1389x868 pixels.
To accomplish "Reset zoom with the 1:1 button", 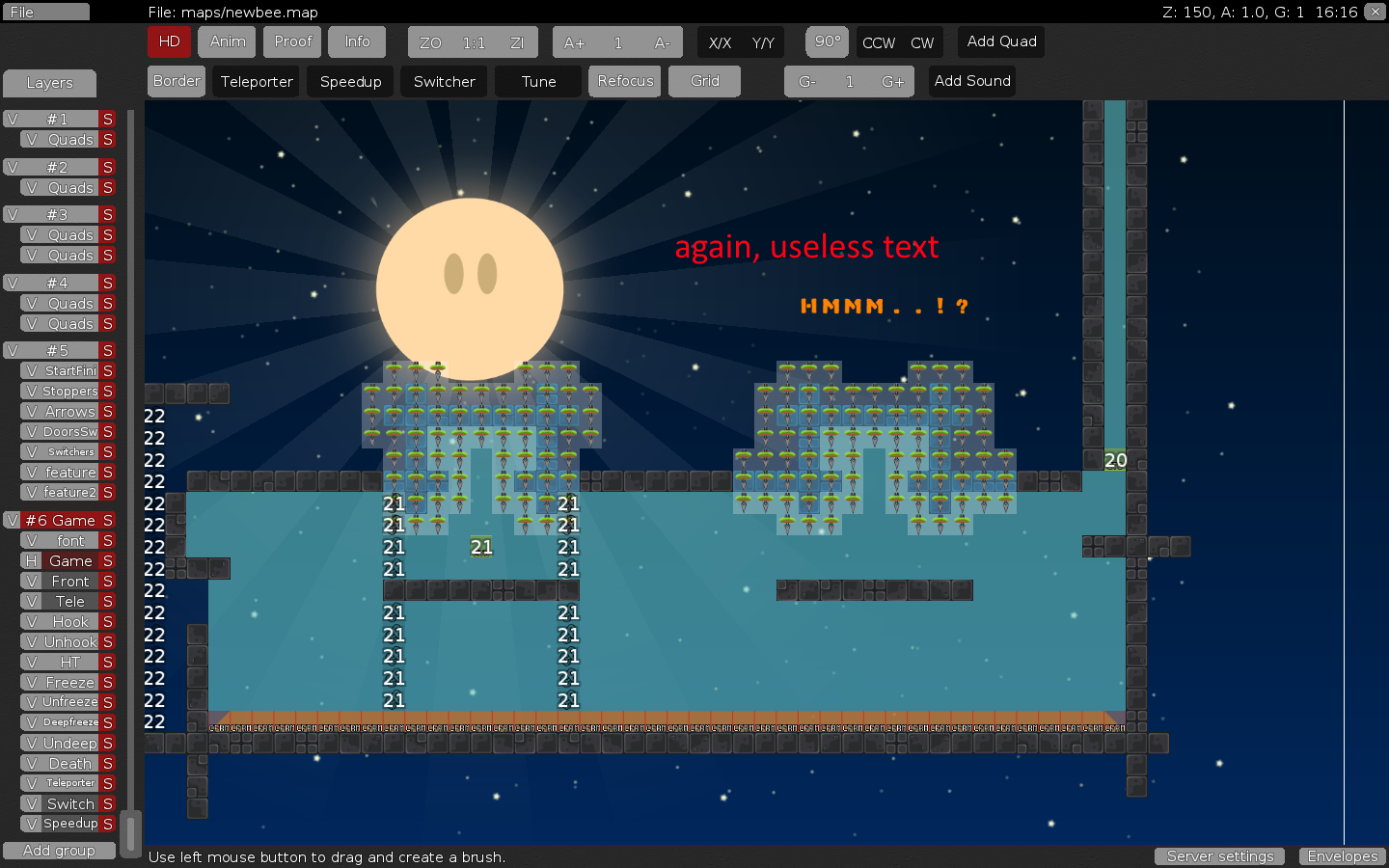I will (x=474, y=42).
